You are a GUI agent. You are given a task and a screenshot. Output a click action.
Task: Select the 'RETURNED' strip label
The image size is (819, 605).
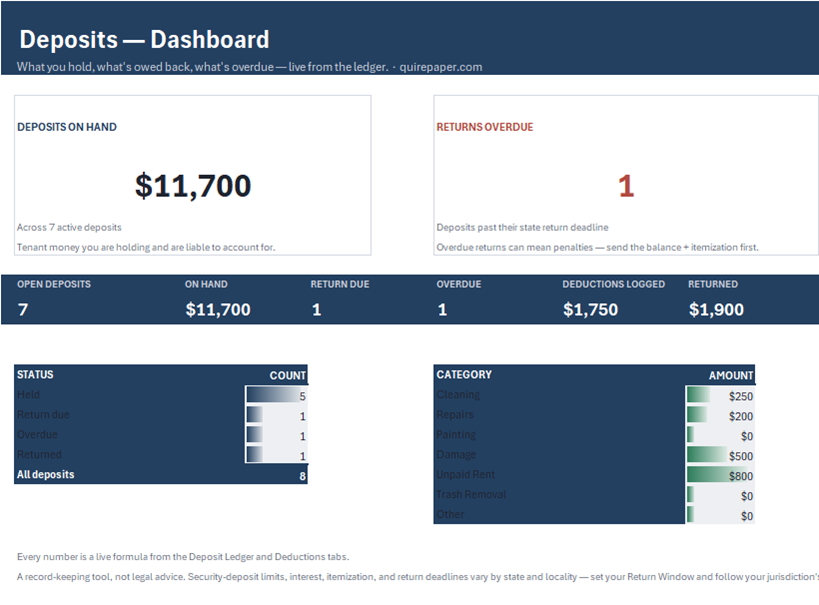pos(713,284)
